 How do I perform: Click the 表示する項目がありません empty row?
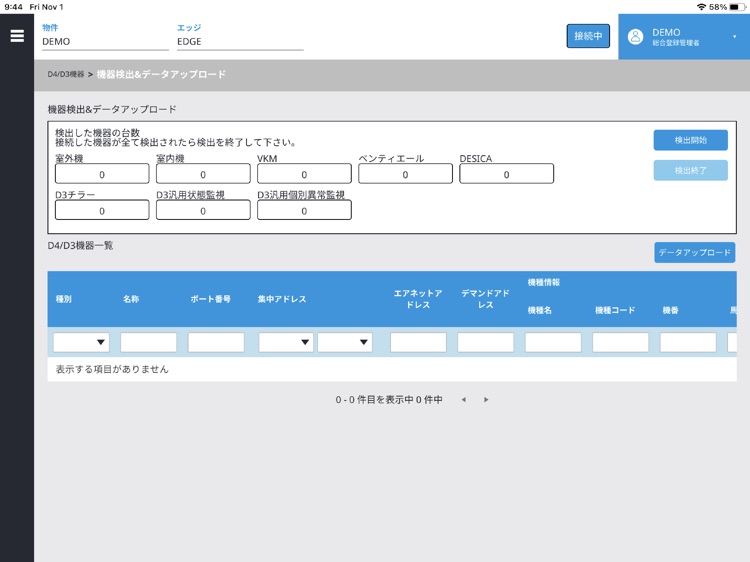392,369
